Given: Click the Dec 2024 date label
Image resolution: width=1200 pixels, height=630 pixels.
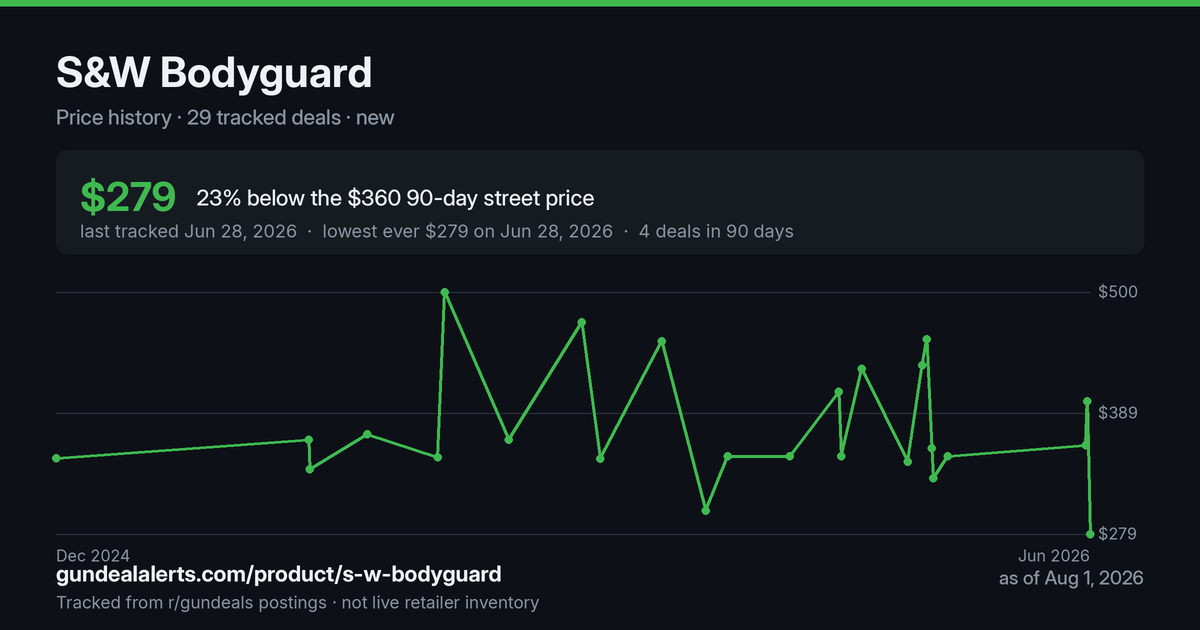Looking at the screenshot, I should point(93,555).
